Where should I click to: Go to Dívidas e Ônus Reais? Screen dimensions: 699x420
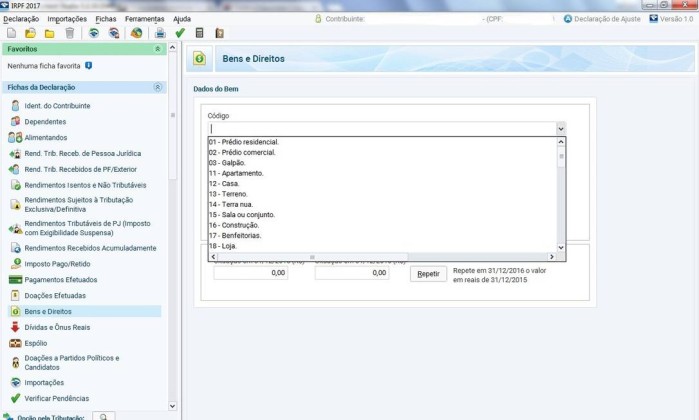click(x=57, y=327)
